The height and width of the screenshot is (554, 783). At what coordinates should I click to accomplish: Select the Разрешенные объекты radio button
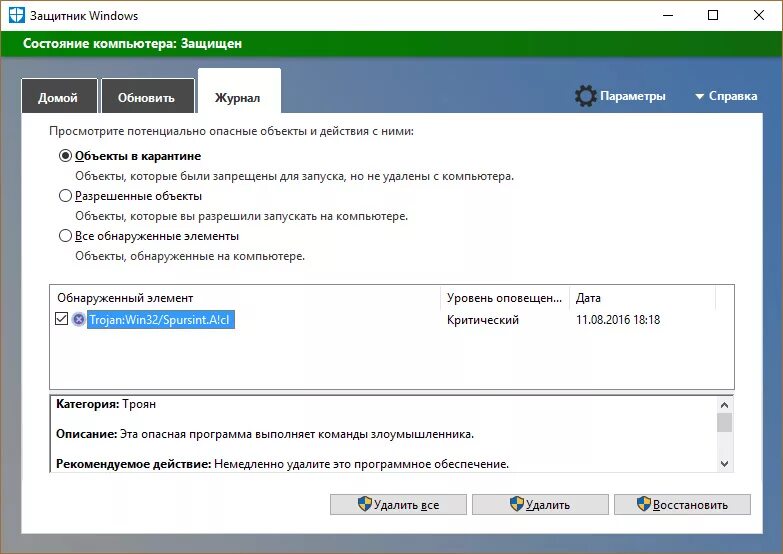(x=65, y=196)
